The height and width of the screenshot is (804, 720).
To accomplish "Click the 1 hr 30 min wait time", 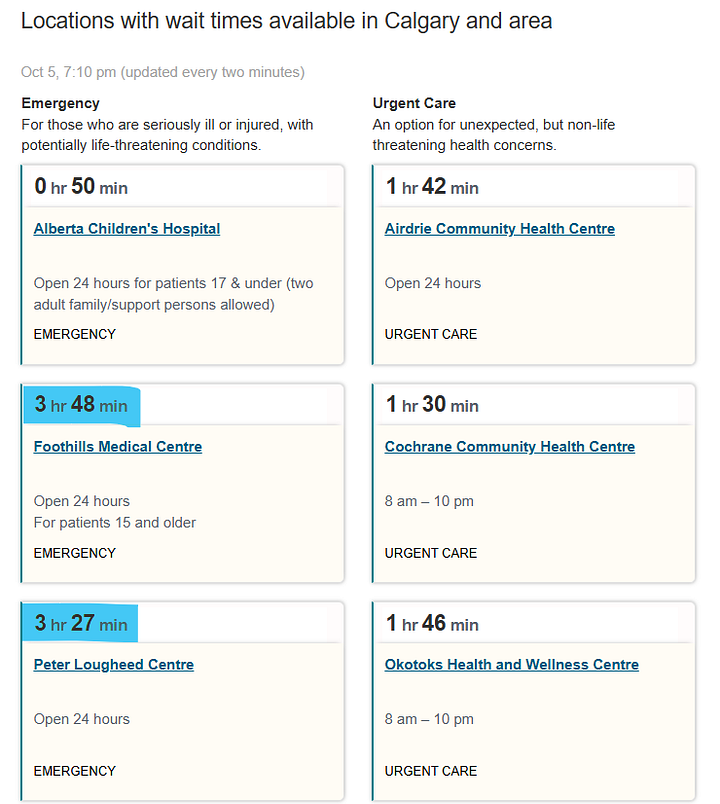I will [x=432, y=405].
